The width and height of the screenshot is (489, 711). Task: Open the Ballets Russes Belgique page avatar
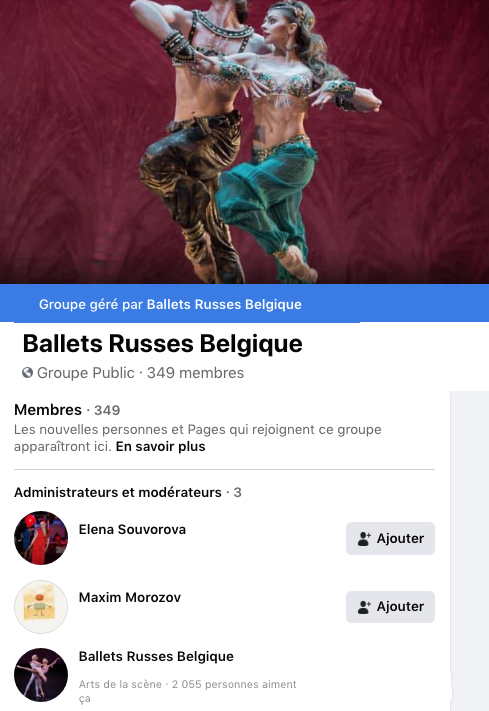click(x=41, y=675)
